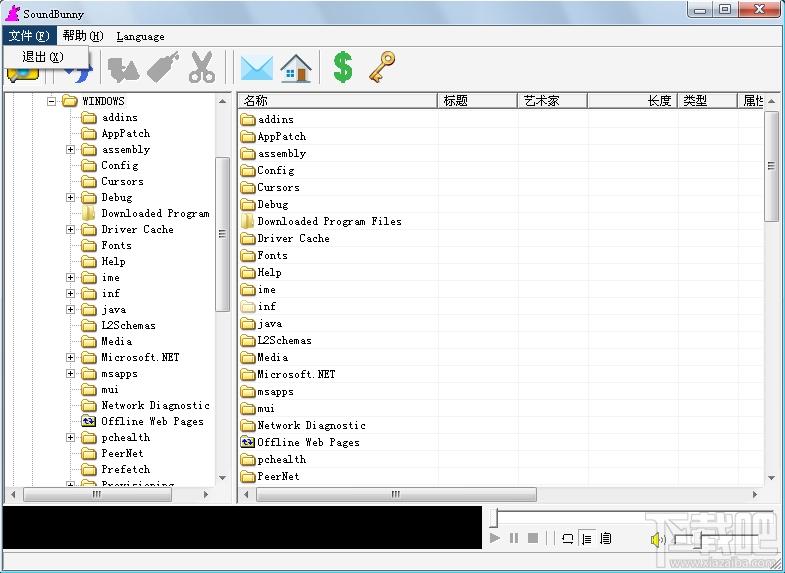The width and height of the screenshot is (785, 573).
Task: Toggle the highlighted sequential play mode button
Action: [x=587, y=538]
